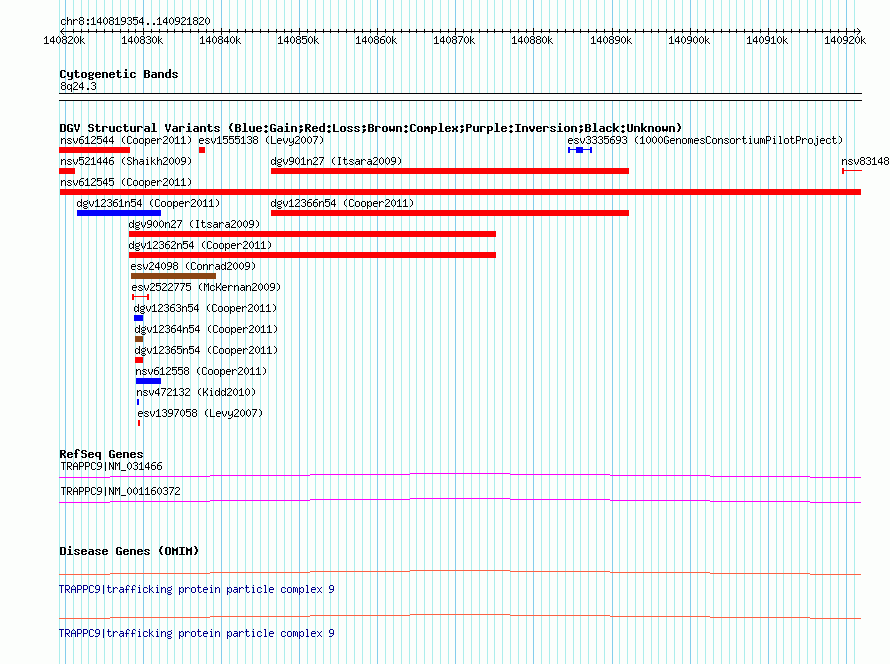The width and height of the screenshot is (890, 664).
Task: Click the small blue block under dgv12363n54
Action: (x=138, y=318)
